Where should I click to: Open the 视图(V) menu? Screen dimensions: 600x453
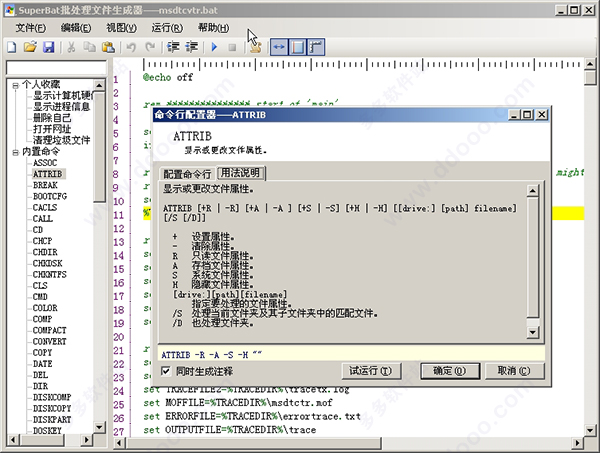pos(121,28)
